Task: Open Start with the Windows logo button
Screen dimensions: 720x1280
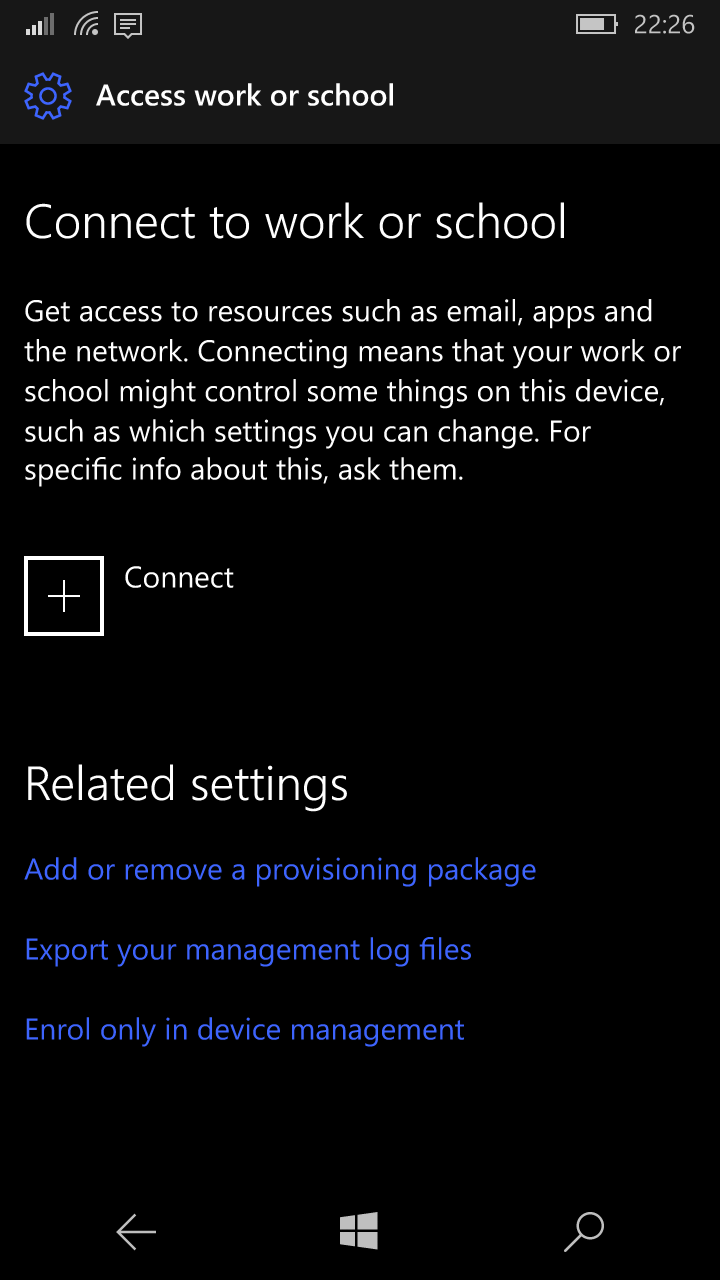Action: tap(359, 1231)
